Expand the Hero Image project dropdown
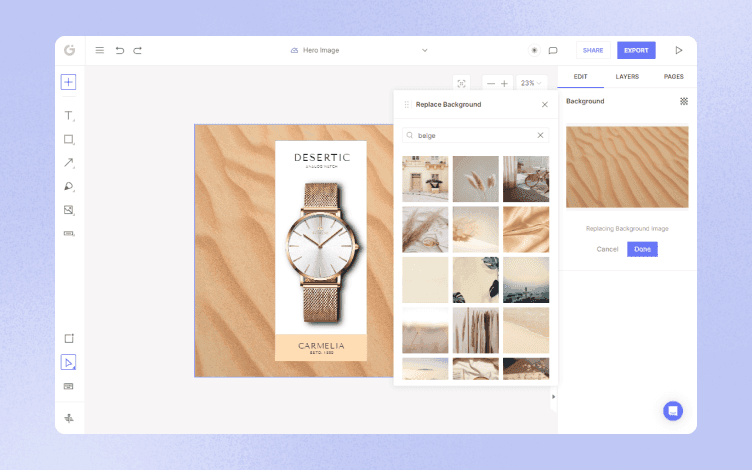 [x=424, y=50]
